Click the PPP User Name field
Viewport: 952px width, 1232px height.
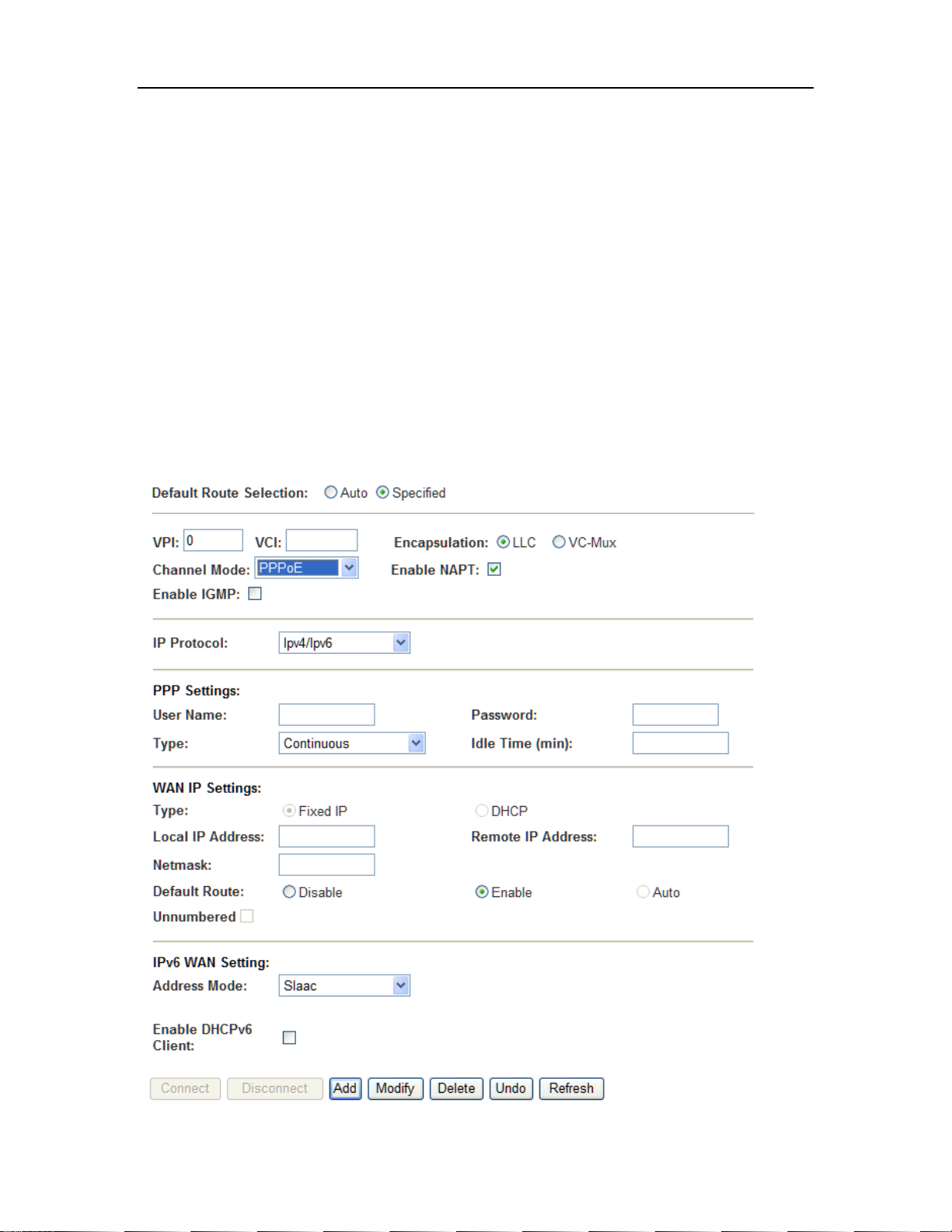pos(326,714)
